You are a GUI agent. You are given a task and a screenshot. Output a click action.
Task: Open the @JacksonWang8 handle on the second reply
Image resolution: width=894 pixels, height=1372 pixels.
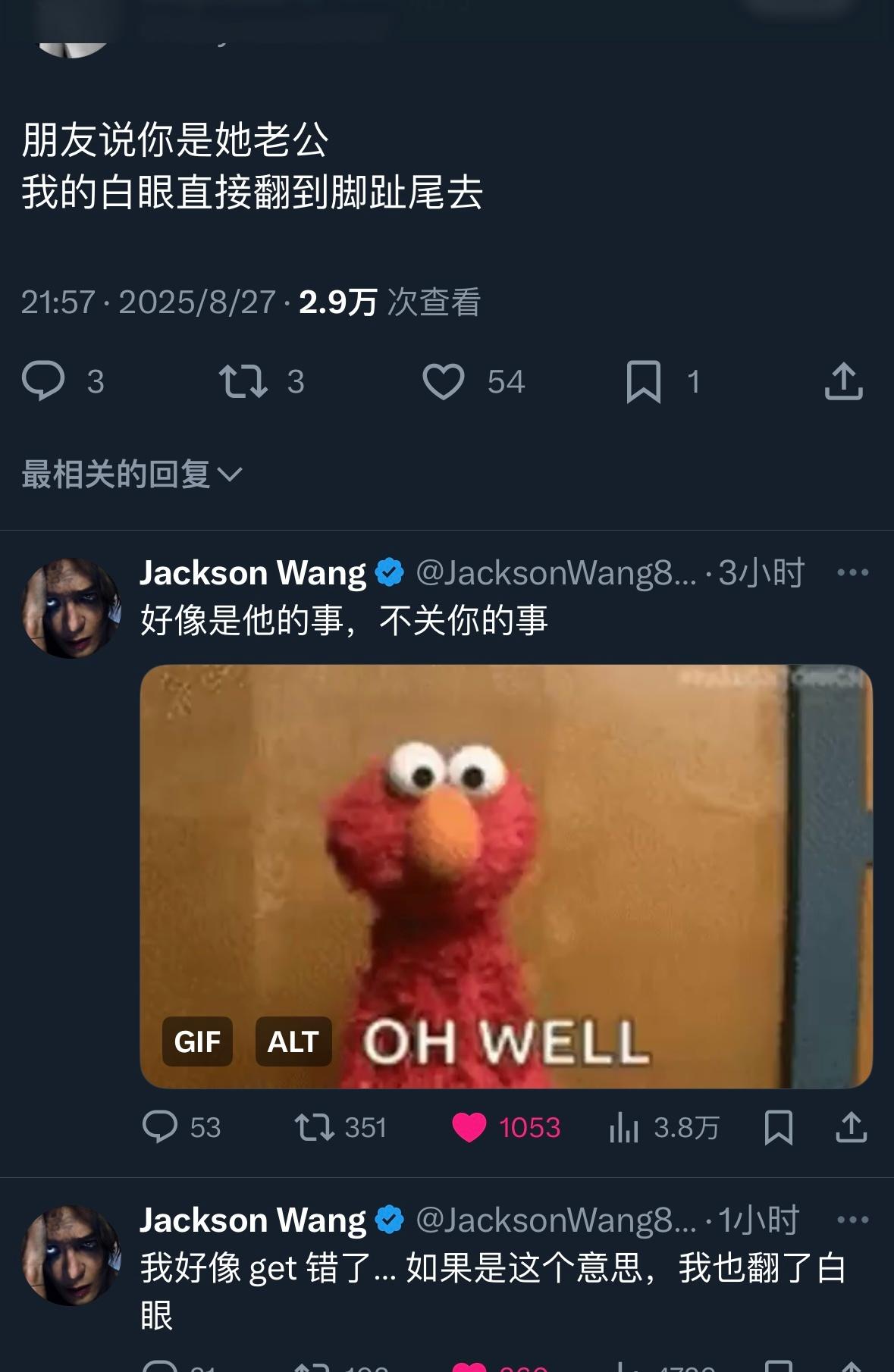[556, 1220]
